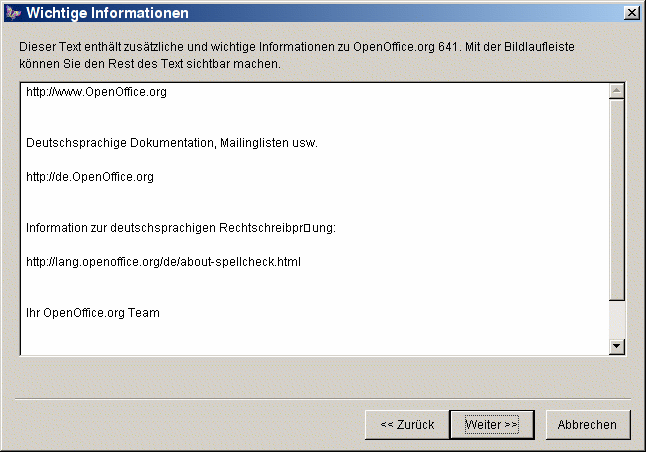Viewport: 646px width, 452px height.
Task: Click the scrollbar up arrow
Action: 617,92
